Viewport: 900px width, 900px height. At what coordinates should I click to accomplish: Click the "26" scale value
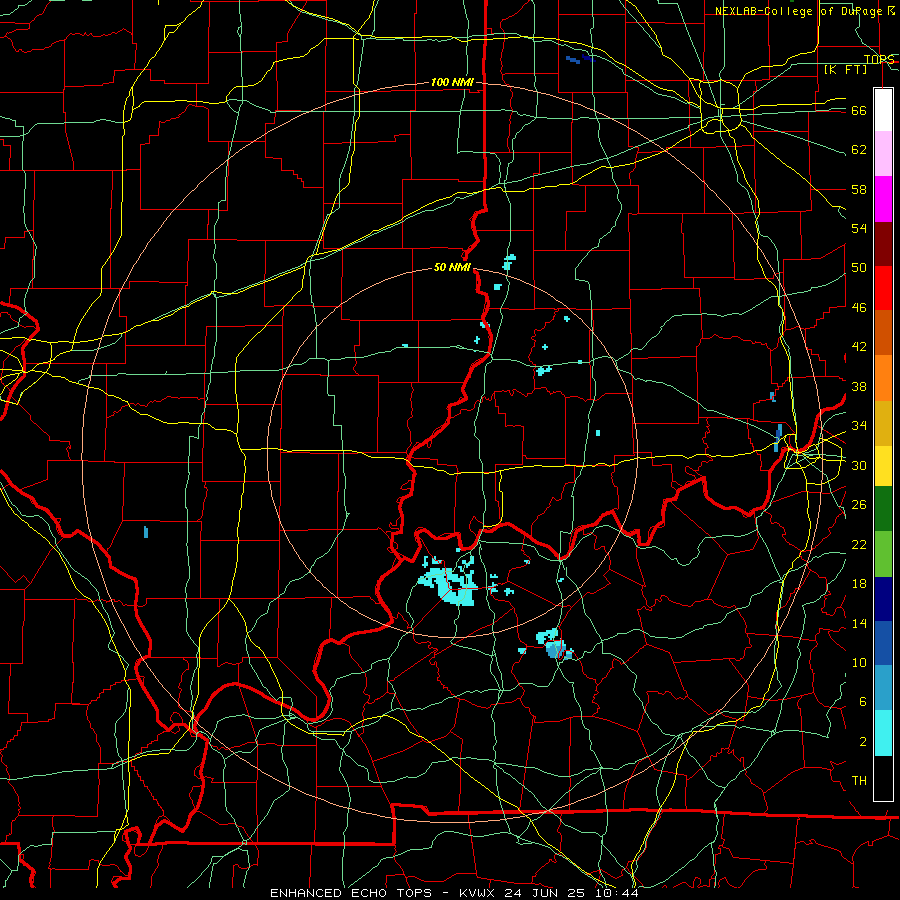pos(859,505)
